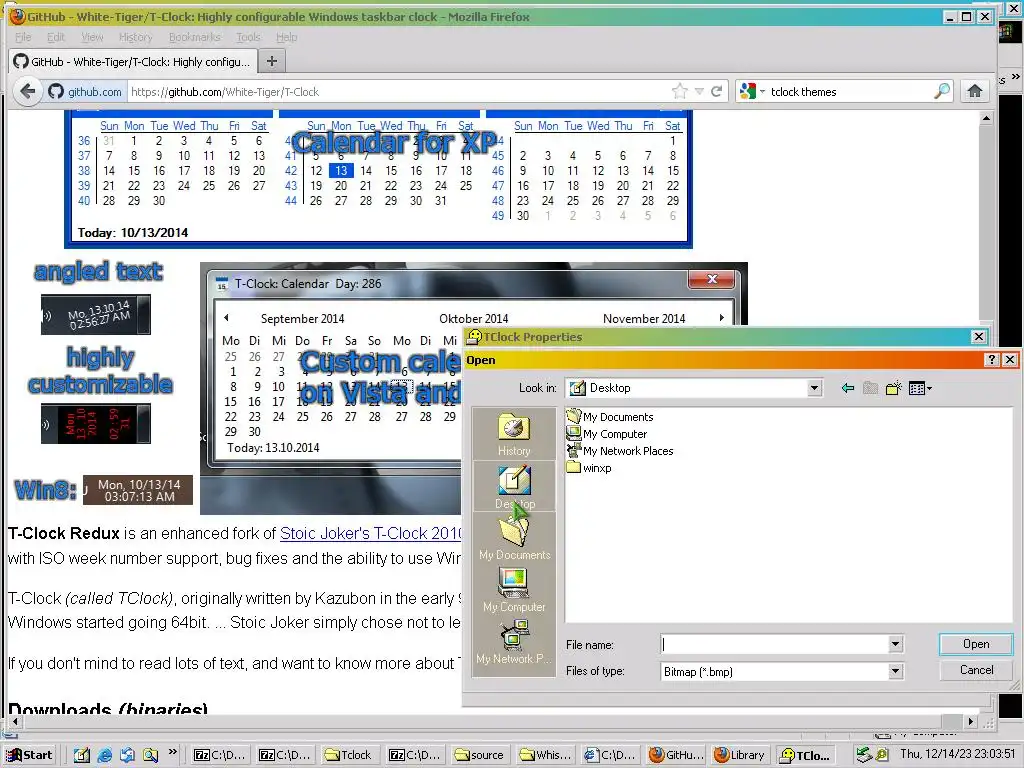Click the horizontal scrollbar right arrow
This screenshot has height=768, width=1024.
[x=970, y=722]
